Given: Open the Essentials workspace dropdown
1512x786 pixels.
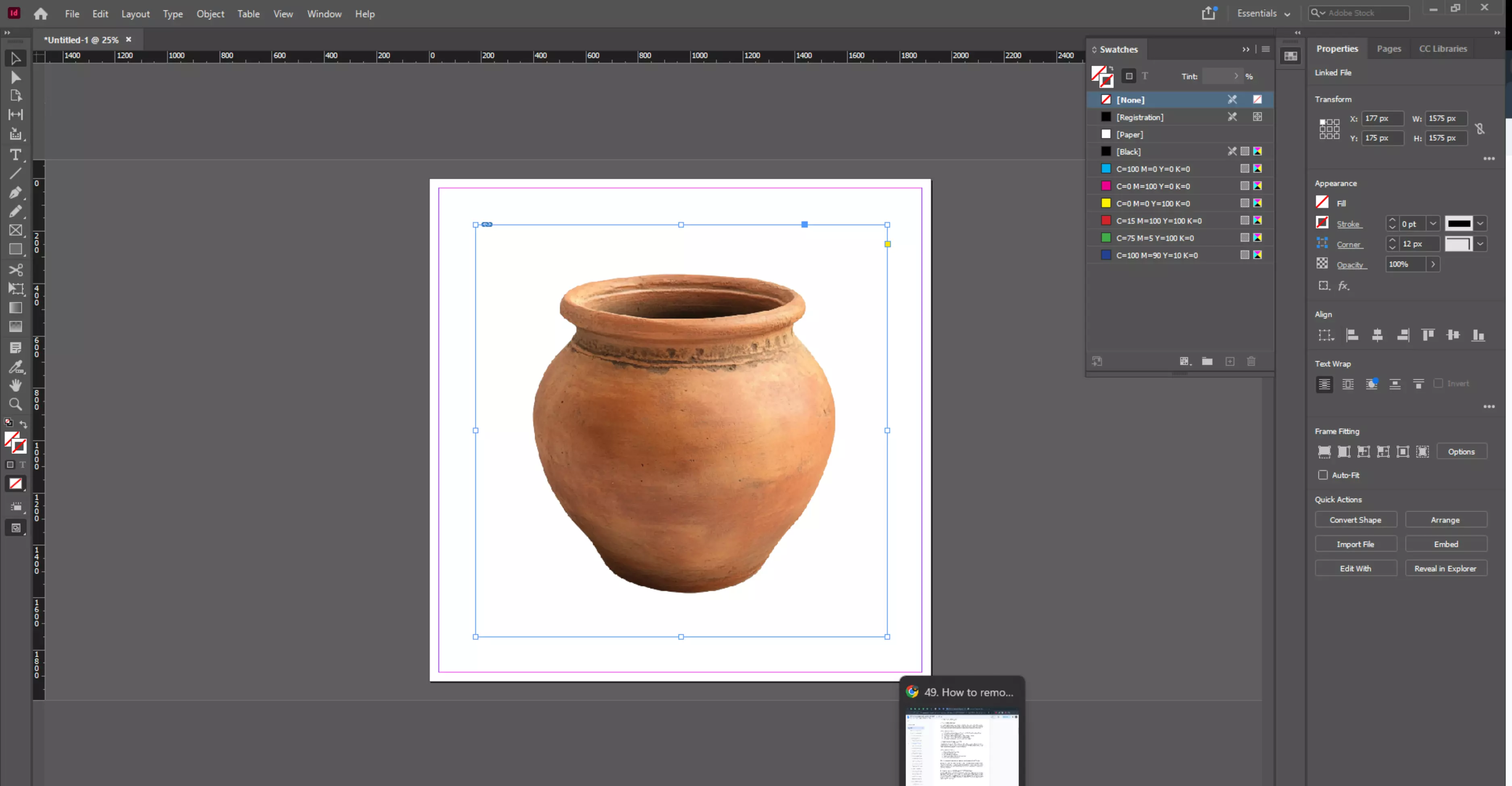Looking at the screenshot, I should 1264,13.
